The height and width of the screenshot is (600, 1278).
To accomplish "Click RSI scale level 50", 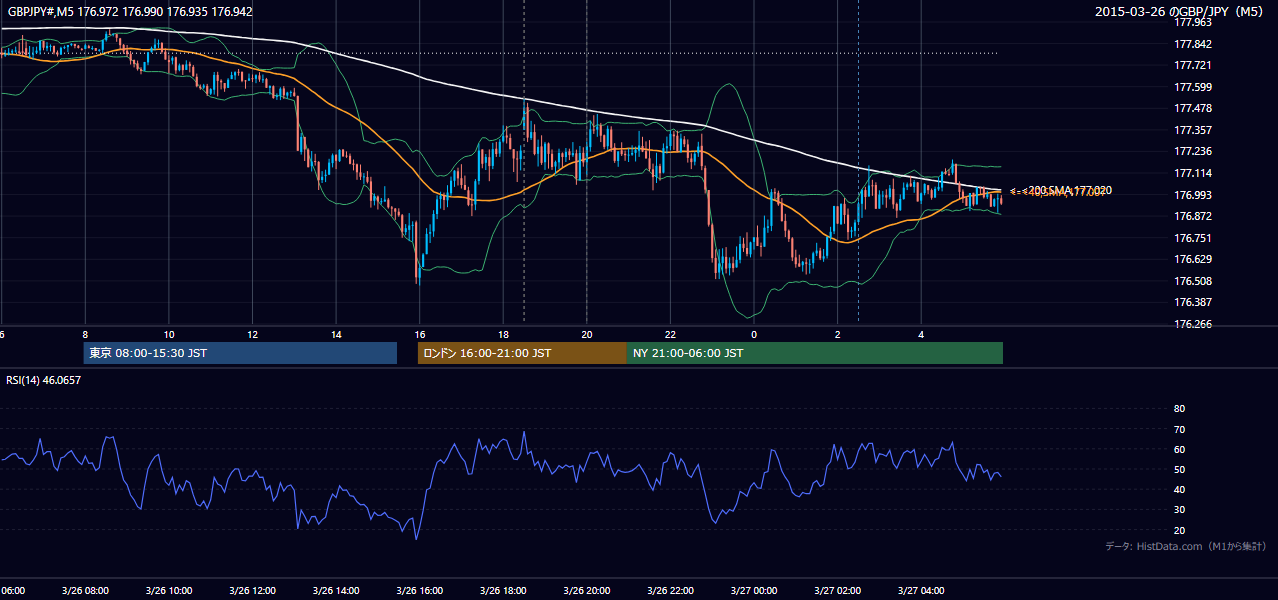I will coord(1179,469).
